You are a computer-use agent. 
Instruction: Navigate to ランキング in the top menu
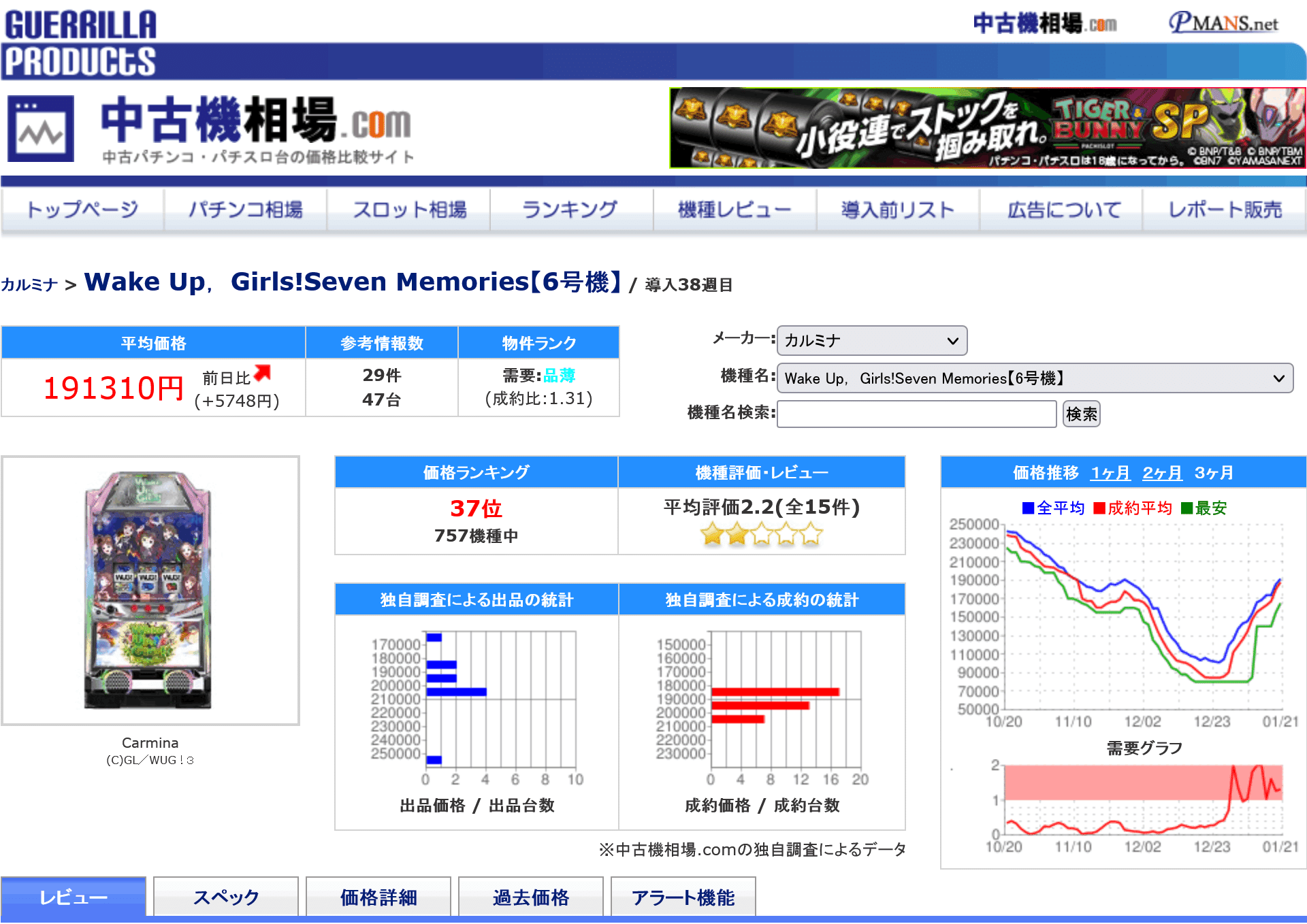571,210
